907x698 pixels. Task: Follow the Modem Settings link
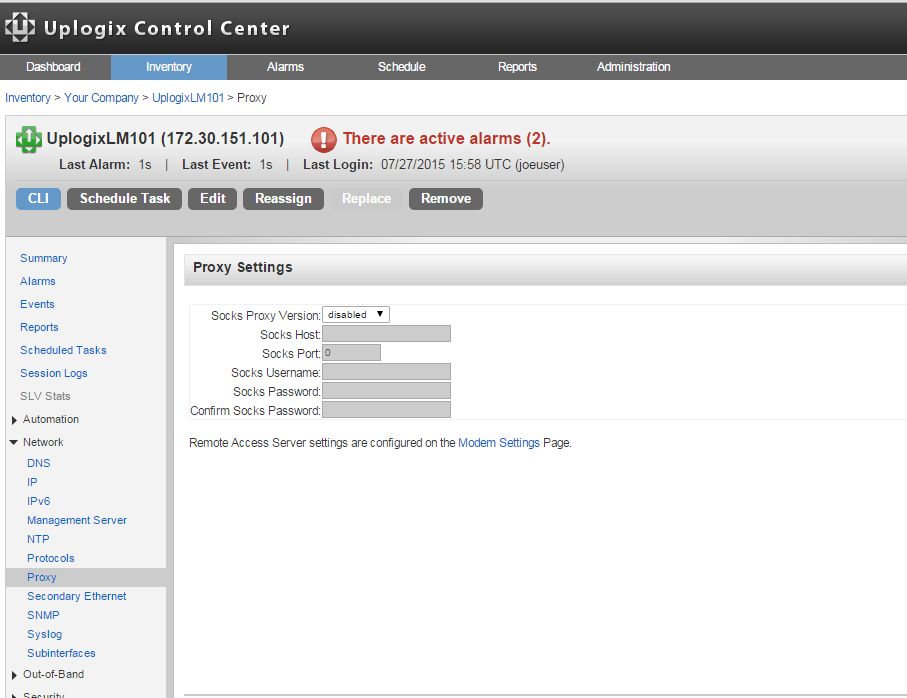(x=499, y=443)
